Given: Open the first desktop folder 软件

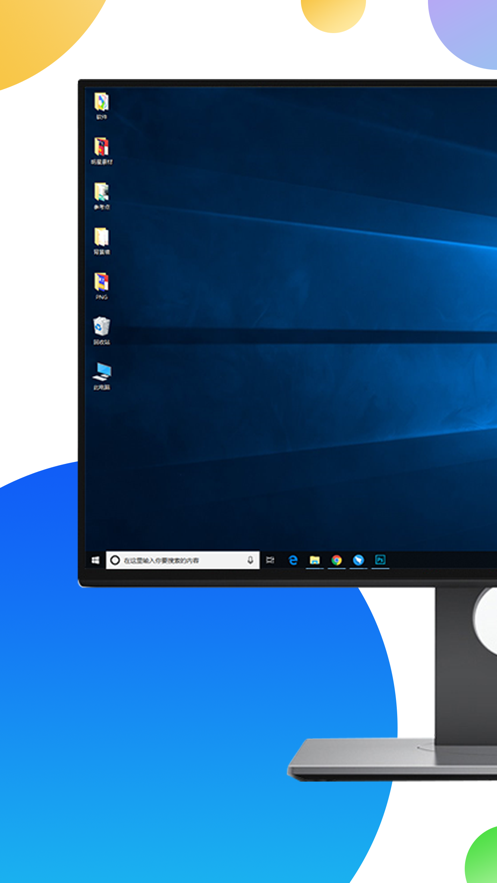Looking at the screenshot, I should (101, 106).
